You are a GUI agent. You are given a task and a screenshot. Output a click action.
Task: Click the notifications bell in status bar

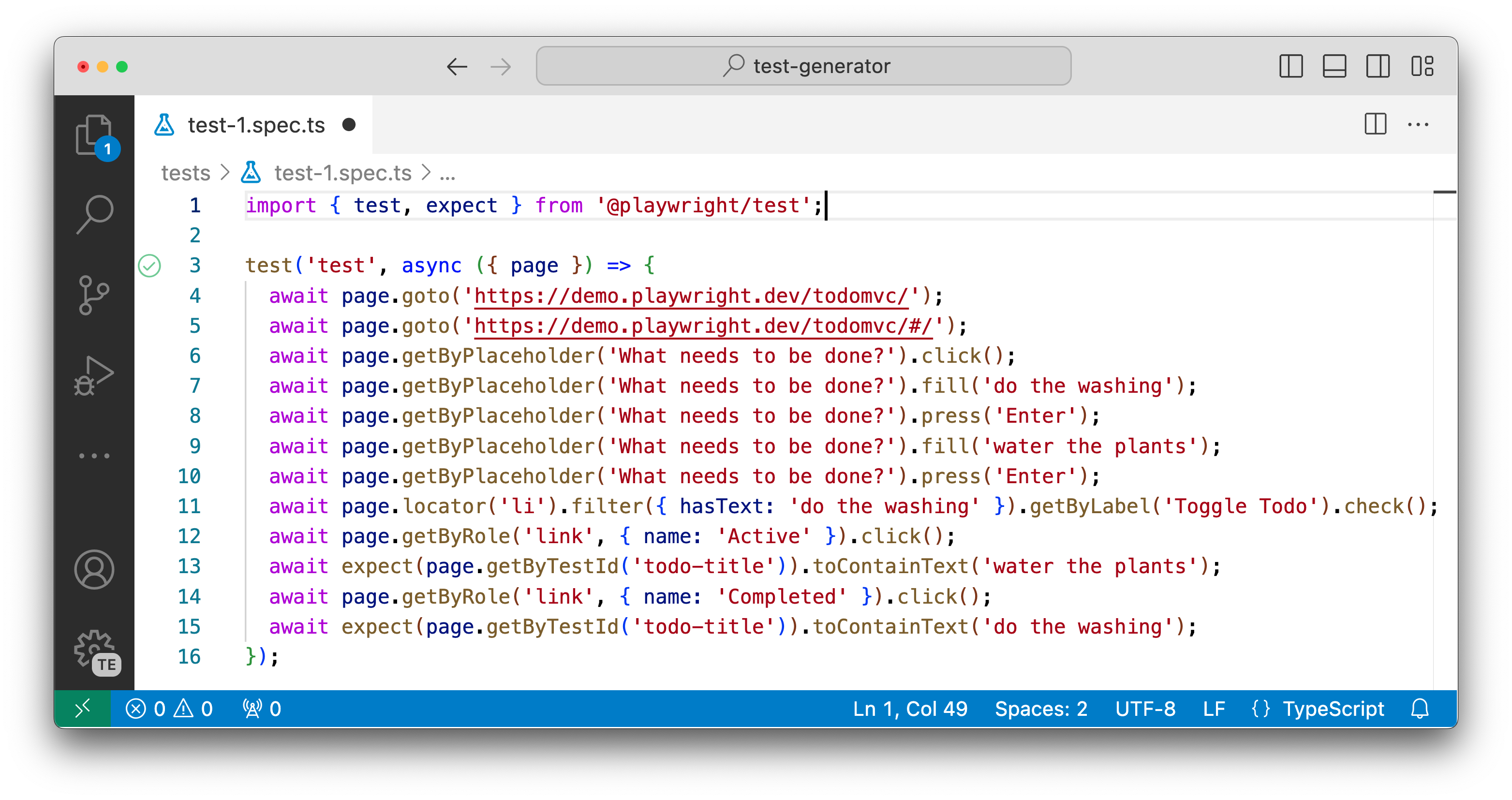[1419, 709]
